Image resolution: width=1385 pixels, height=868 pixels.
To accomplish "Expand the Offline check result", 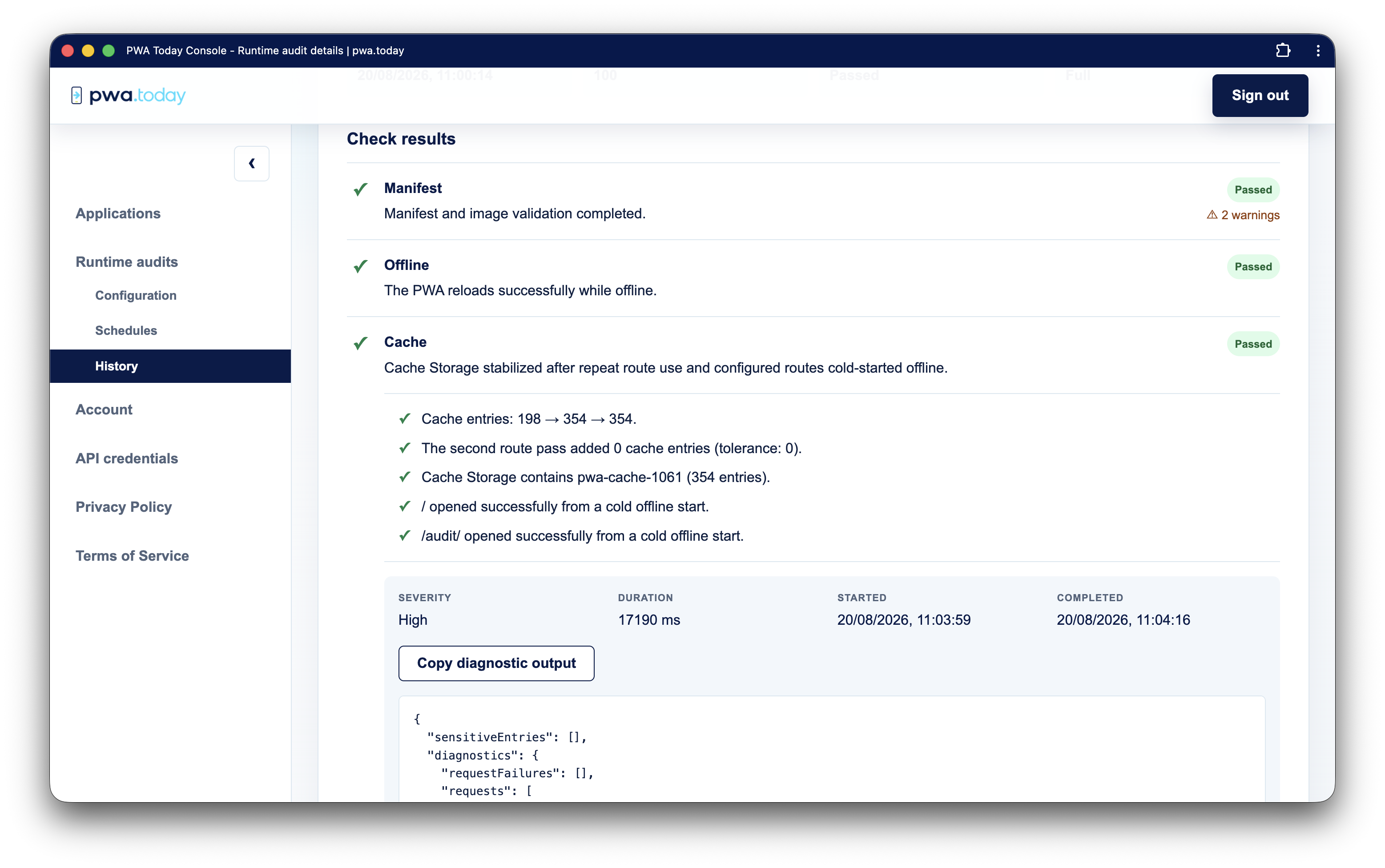I will pos(813,278).
